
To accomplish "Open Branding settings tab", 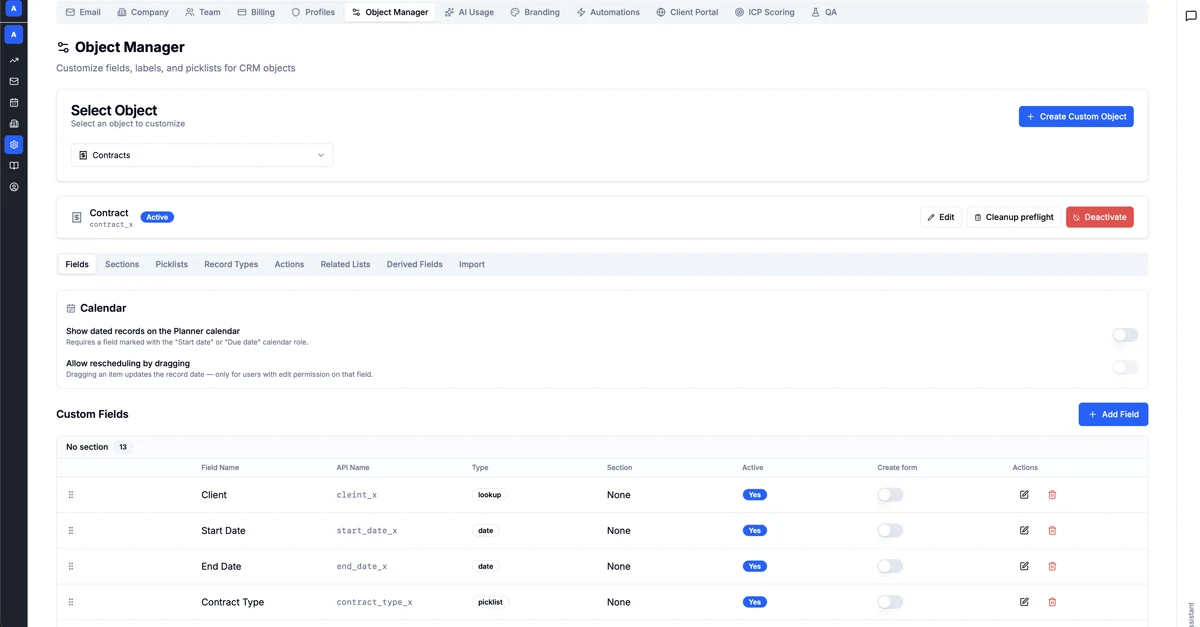I will pos(535,12).
